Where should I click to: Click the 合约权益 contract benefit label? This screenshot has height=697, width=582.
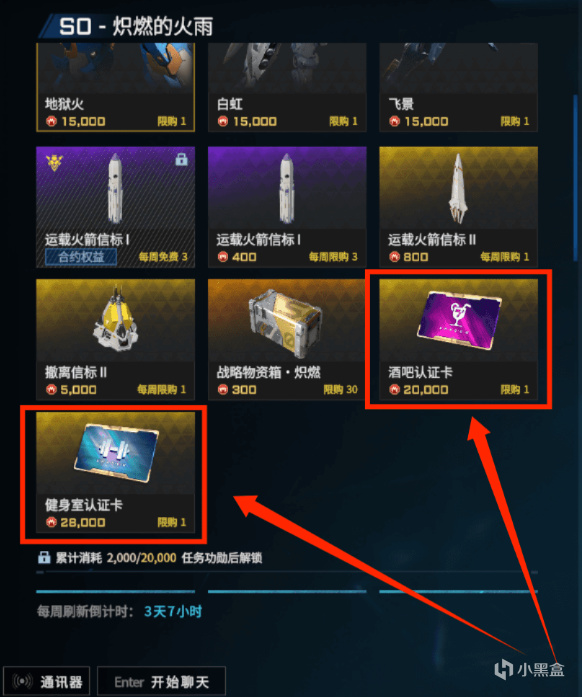81,257
